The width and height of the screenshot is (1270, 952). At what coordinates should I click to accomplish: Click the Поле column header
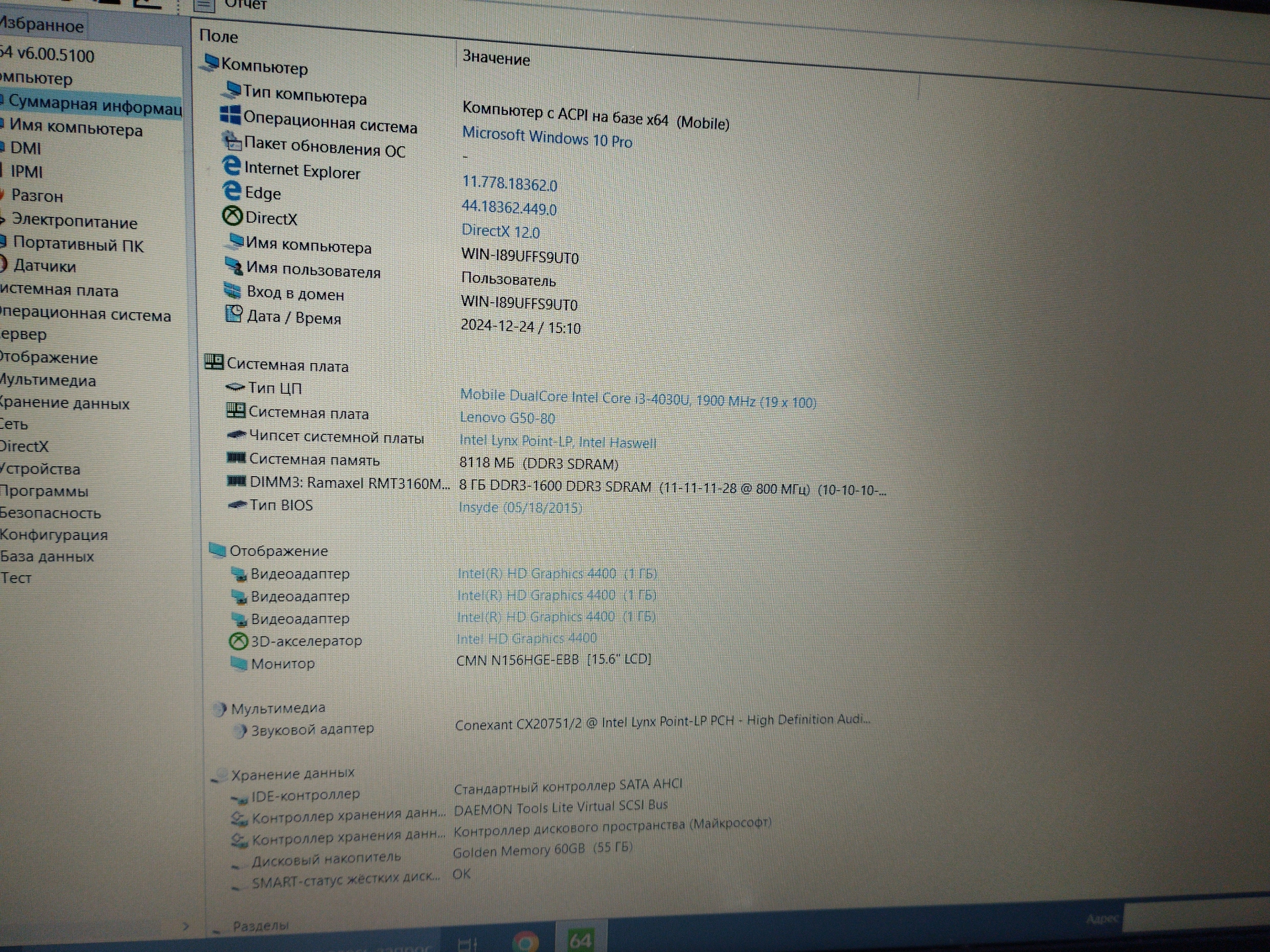tap(218, 36)
